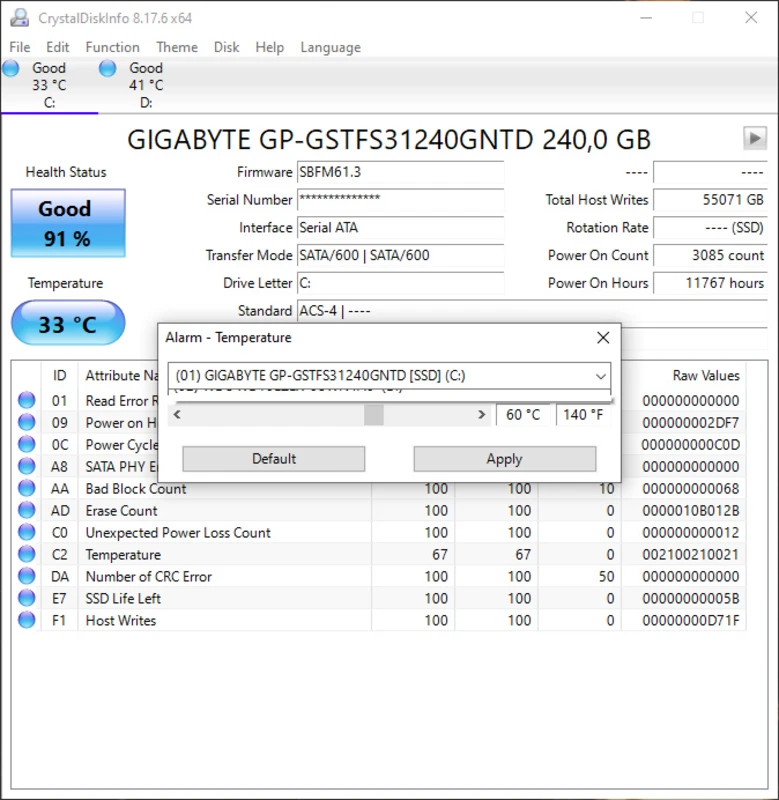The height and width of the screenshot is (800, 779).
Task: Click status orb for Erase Count
Action: click(27, 510)
